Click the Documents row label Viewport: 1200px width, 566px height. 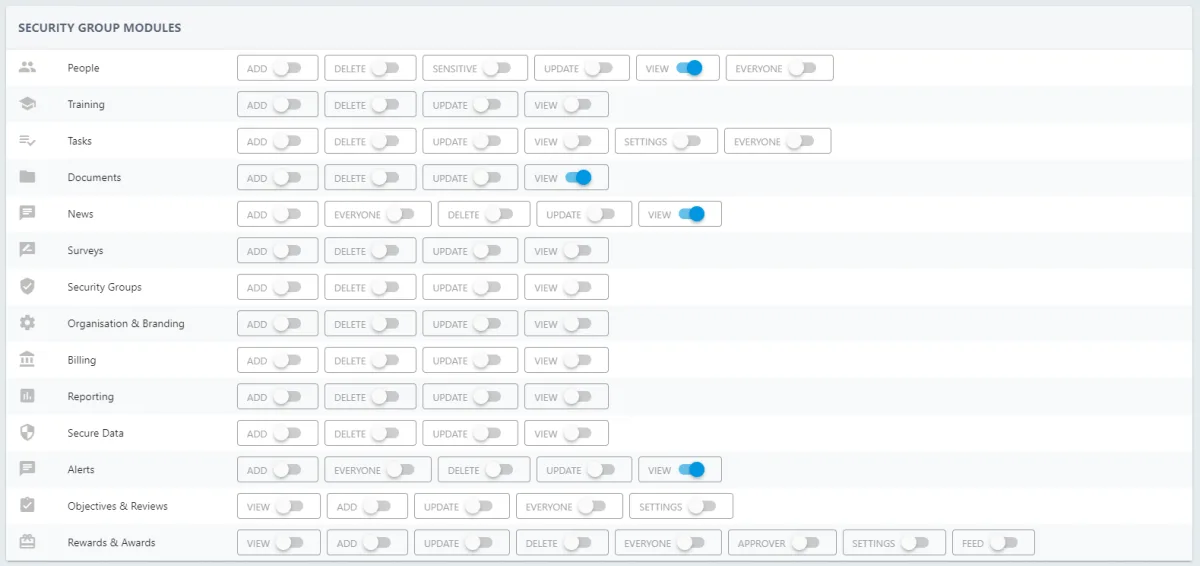(x=94, y=177)
